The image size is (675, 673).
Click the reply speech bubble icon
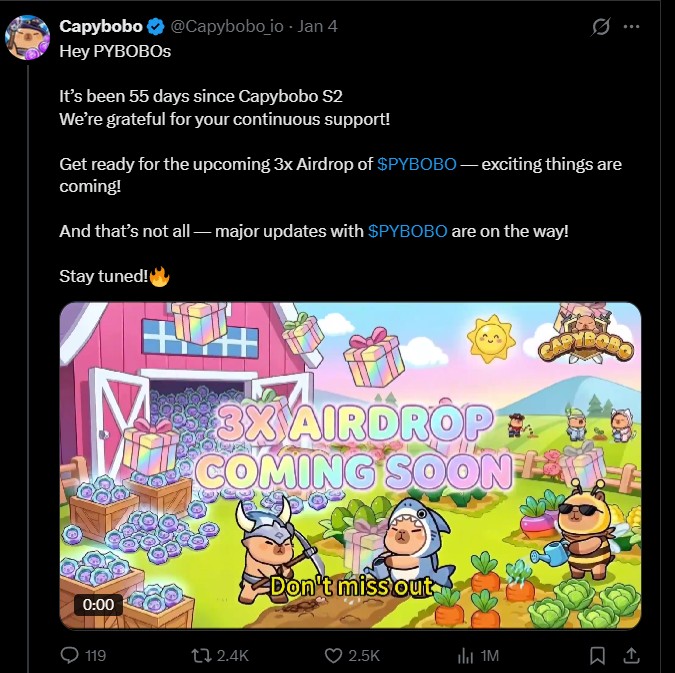70,656
